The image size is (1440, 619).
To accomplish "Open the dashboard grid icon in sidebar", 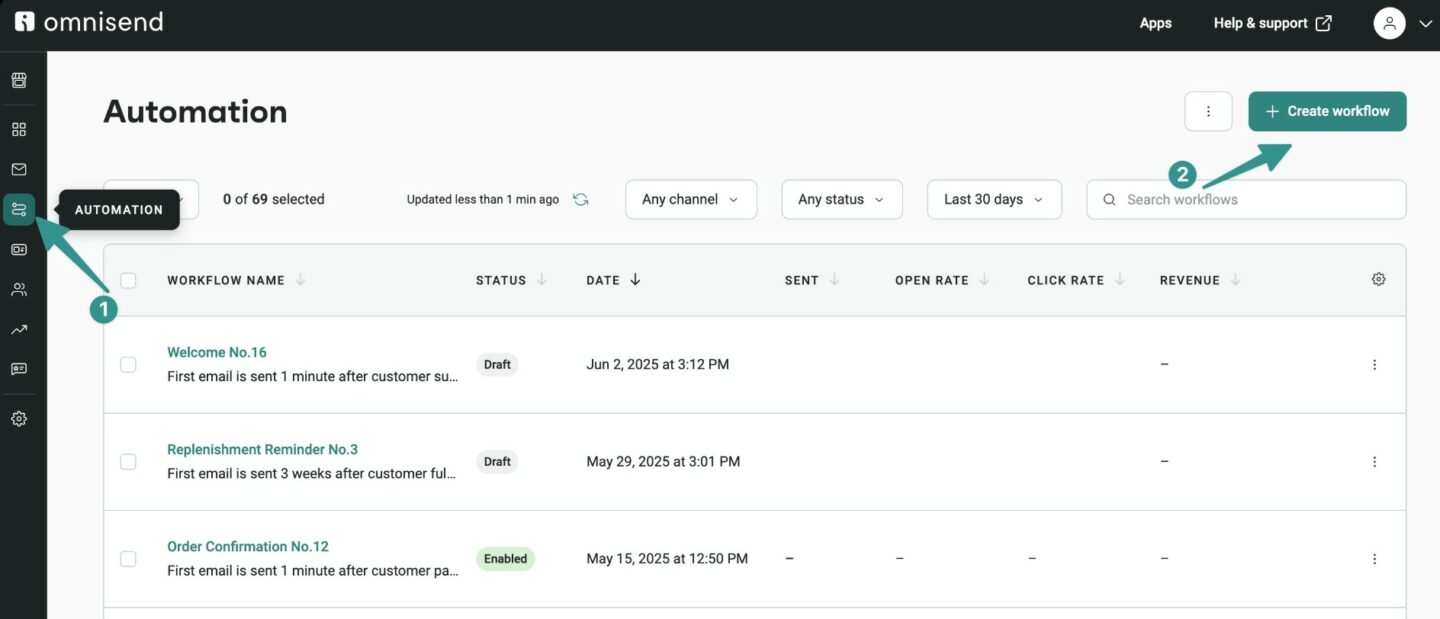I will pyautogui.click(x=19, y=129).
